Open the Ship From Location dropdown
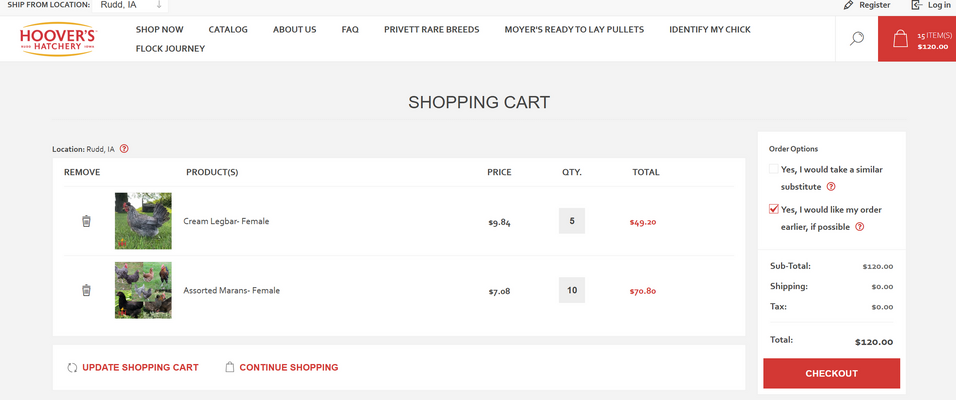Screen dimensions: 956x400 coord(130,5)
